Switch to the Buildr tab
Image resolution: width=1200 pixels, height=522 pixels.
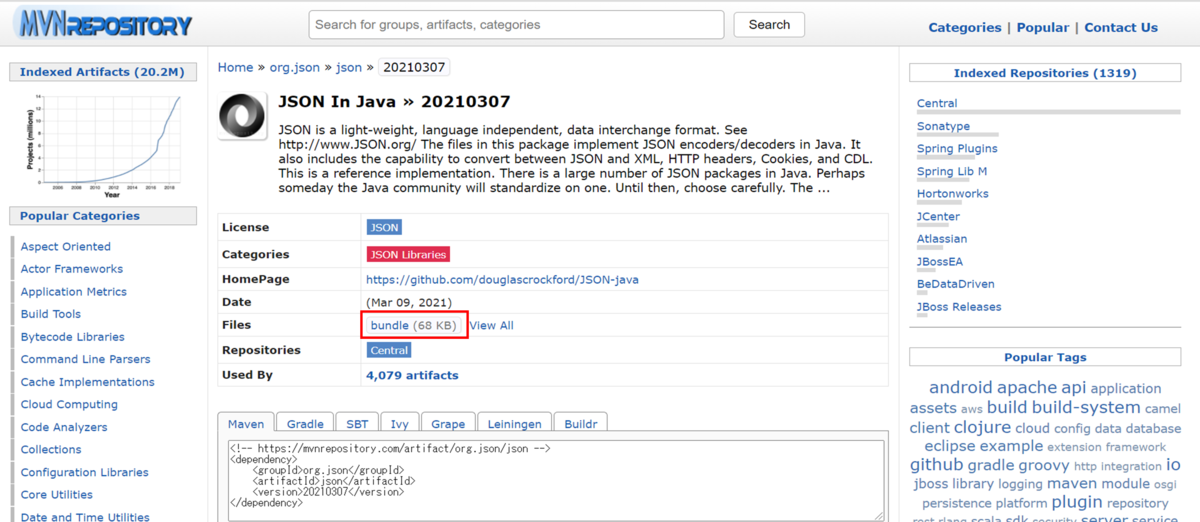click(579, 423)
